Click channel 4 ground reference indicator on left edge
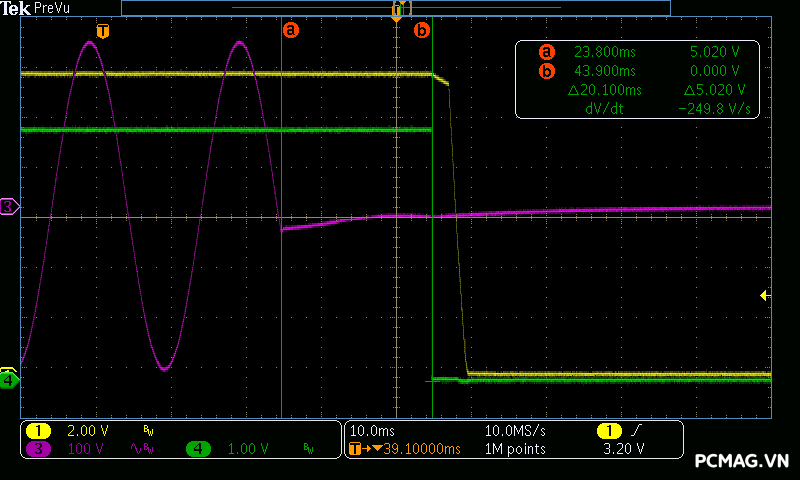Viewport: 800px width, 480px height. tap(9, 380)
